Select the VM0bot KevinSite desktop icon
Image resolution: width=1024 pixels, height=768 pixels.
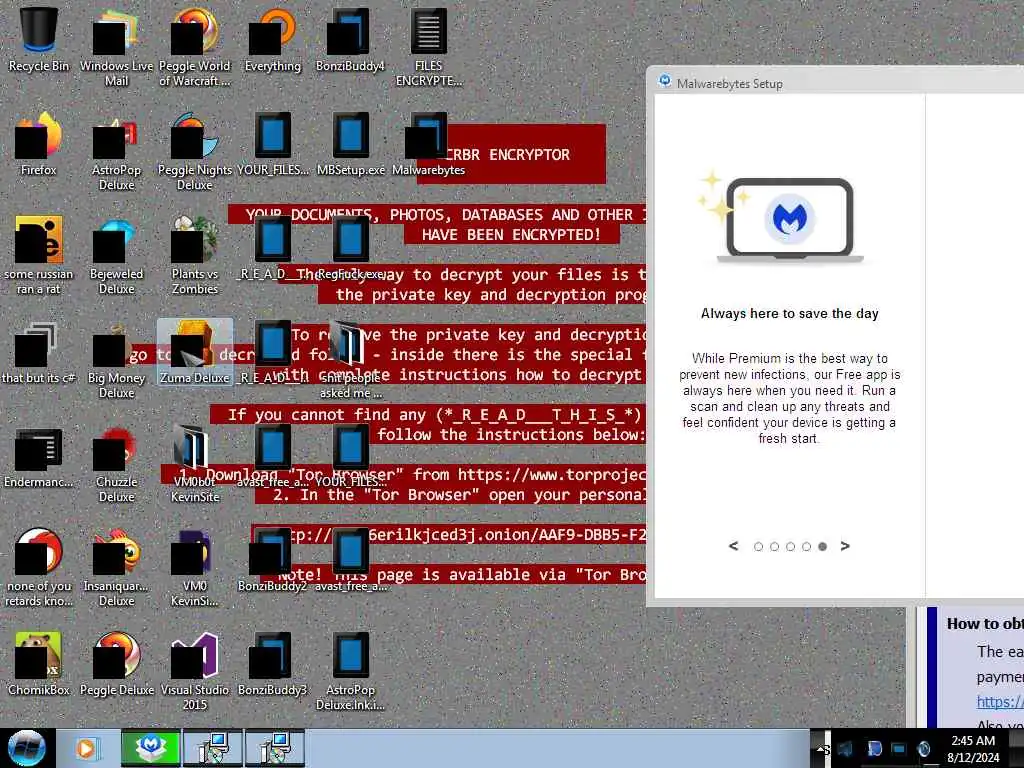(195, 464)
